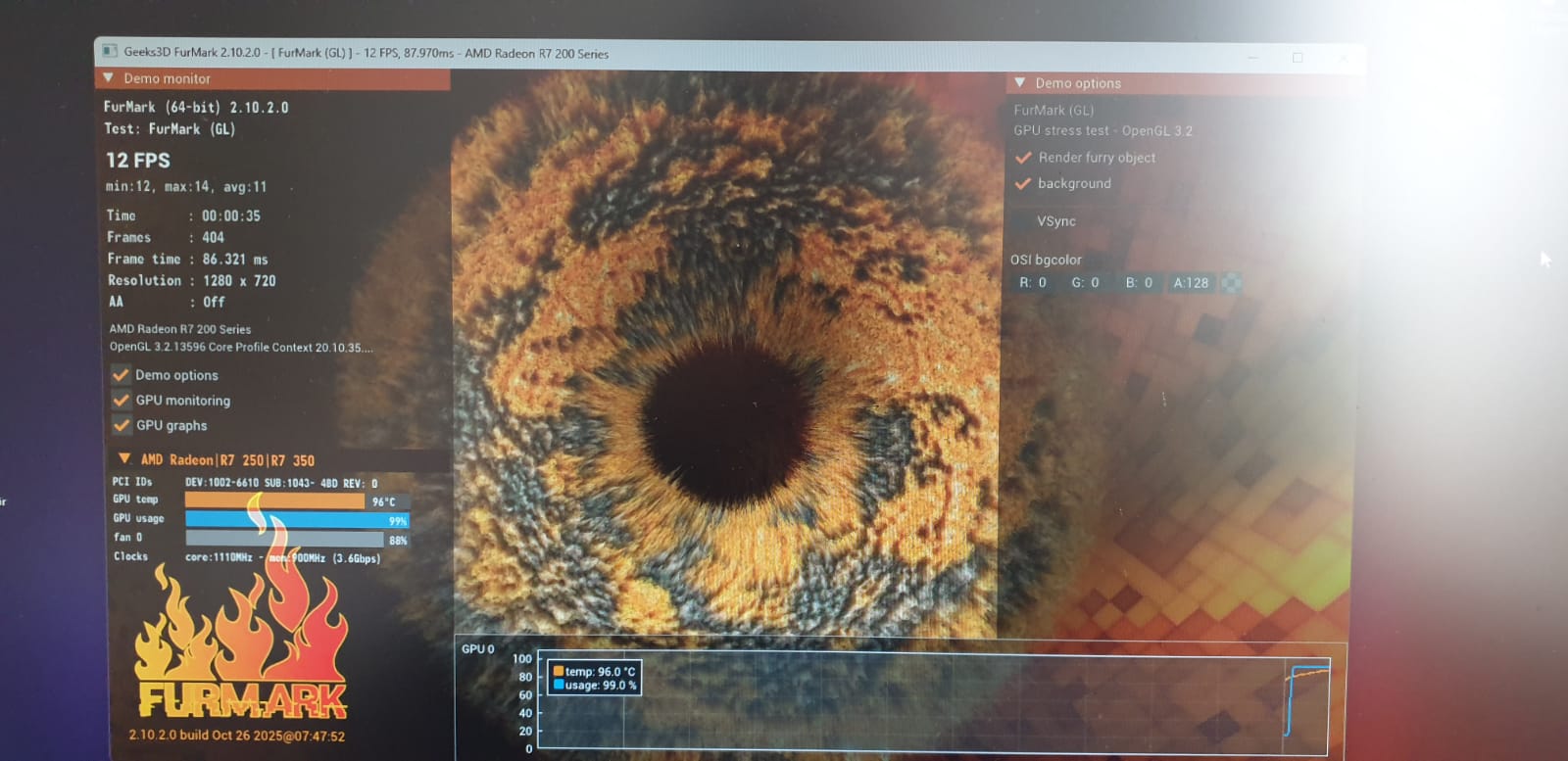The width and height of the screenshot is (1568, 761).
Task: Click the blue usage legend marker in graph
Action: pos(558,686)
